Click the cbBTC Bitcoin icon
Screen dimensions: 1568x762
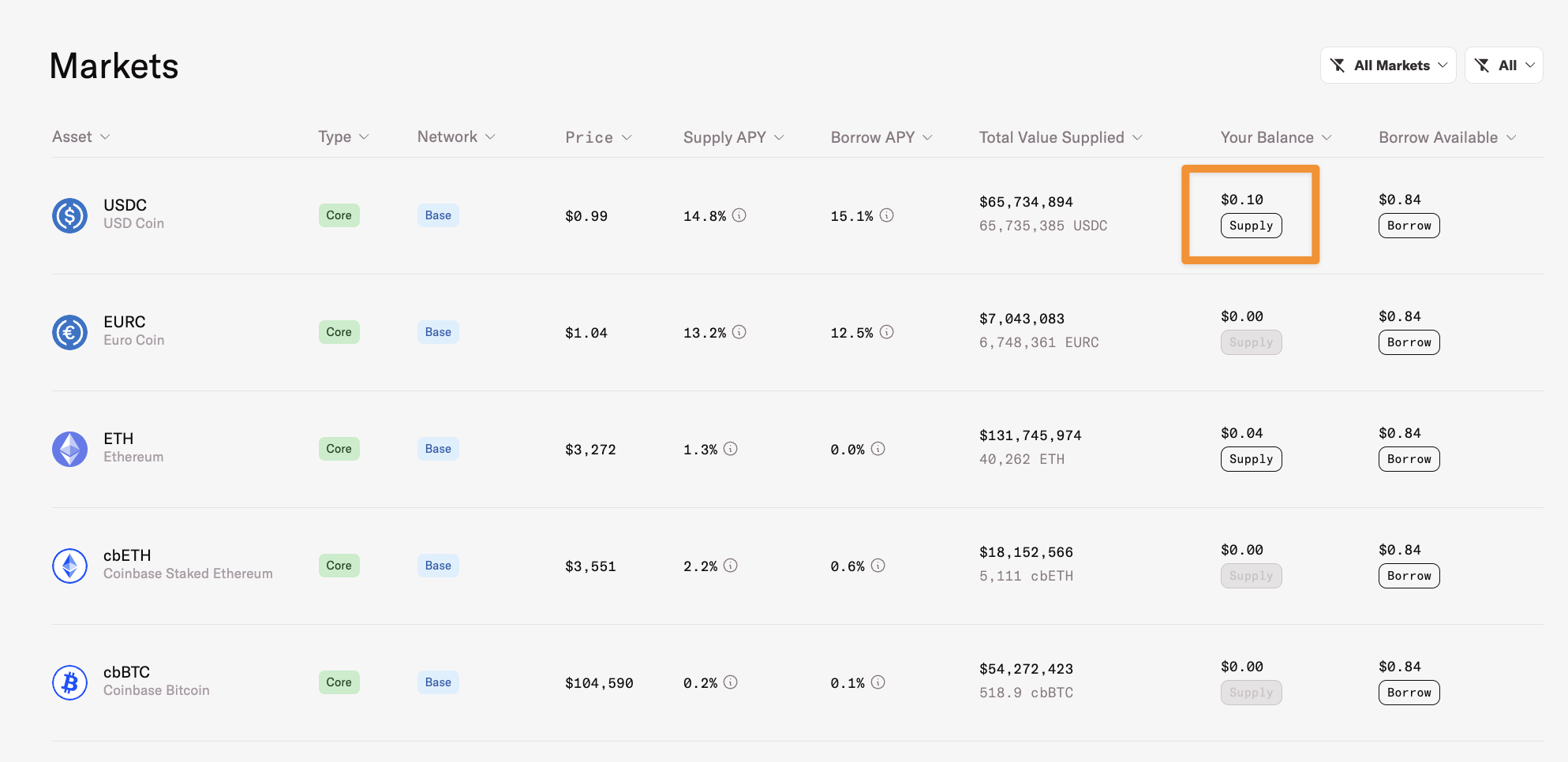point(69,682)
